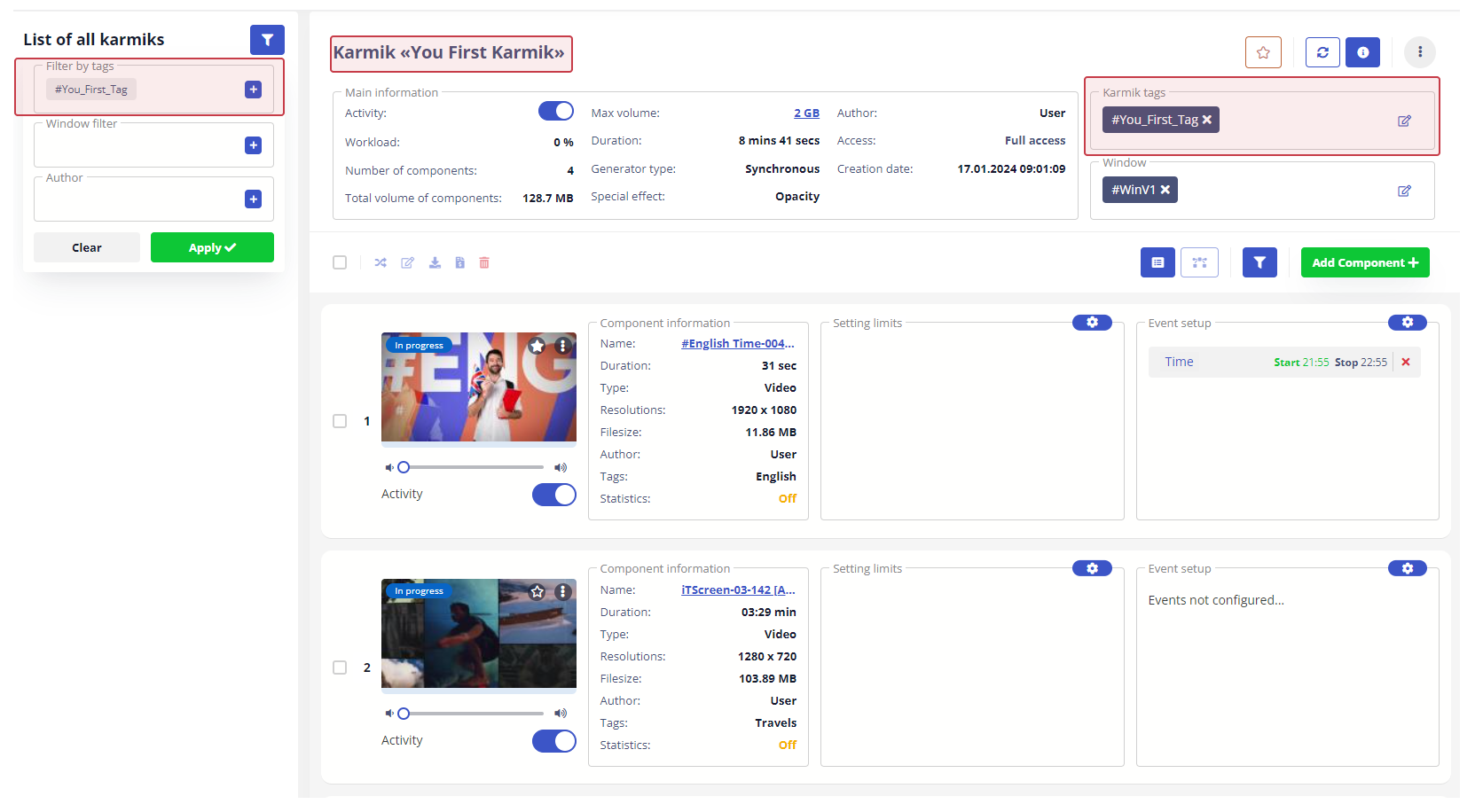Click the favorite star icon for the karmik
1483x812 pixels.
pyautogui.click(x=1263, y=52)
